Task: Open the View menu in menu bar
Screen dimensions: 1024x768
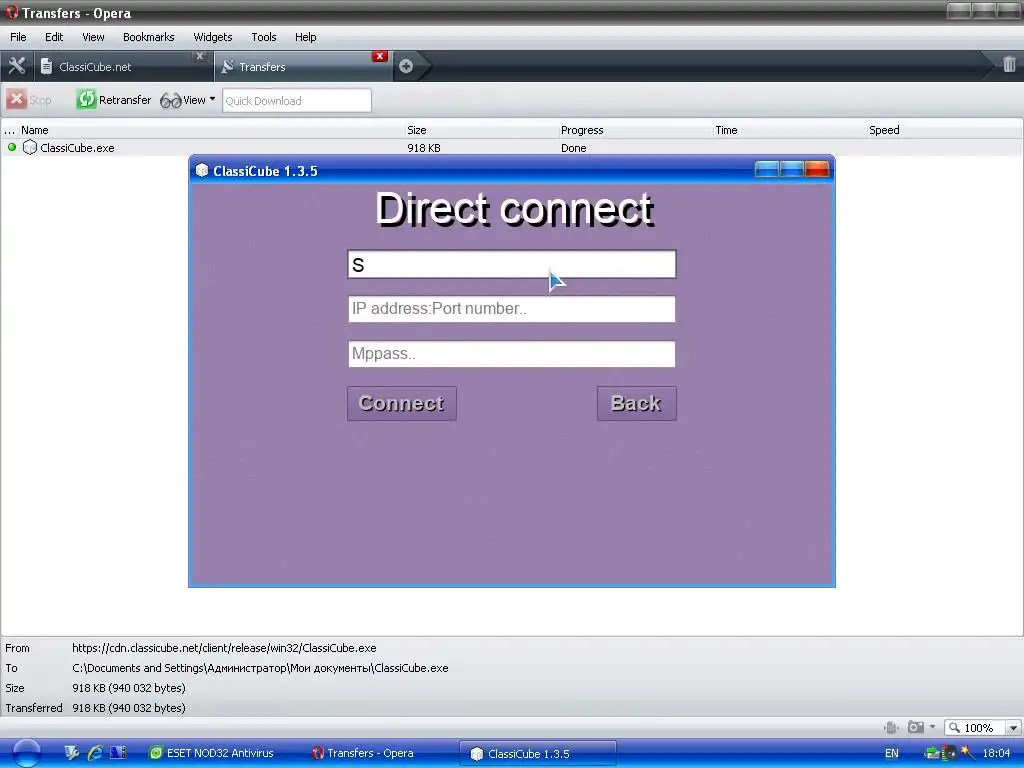Action: [x=93, y=37]
